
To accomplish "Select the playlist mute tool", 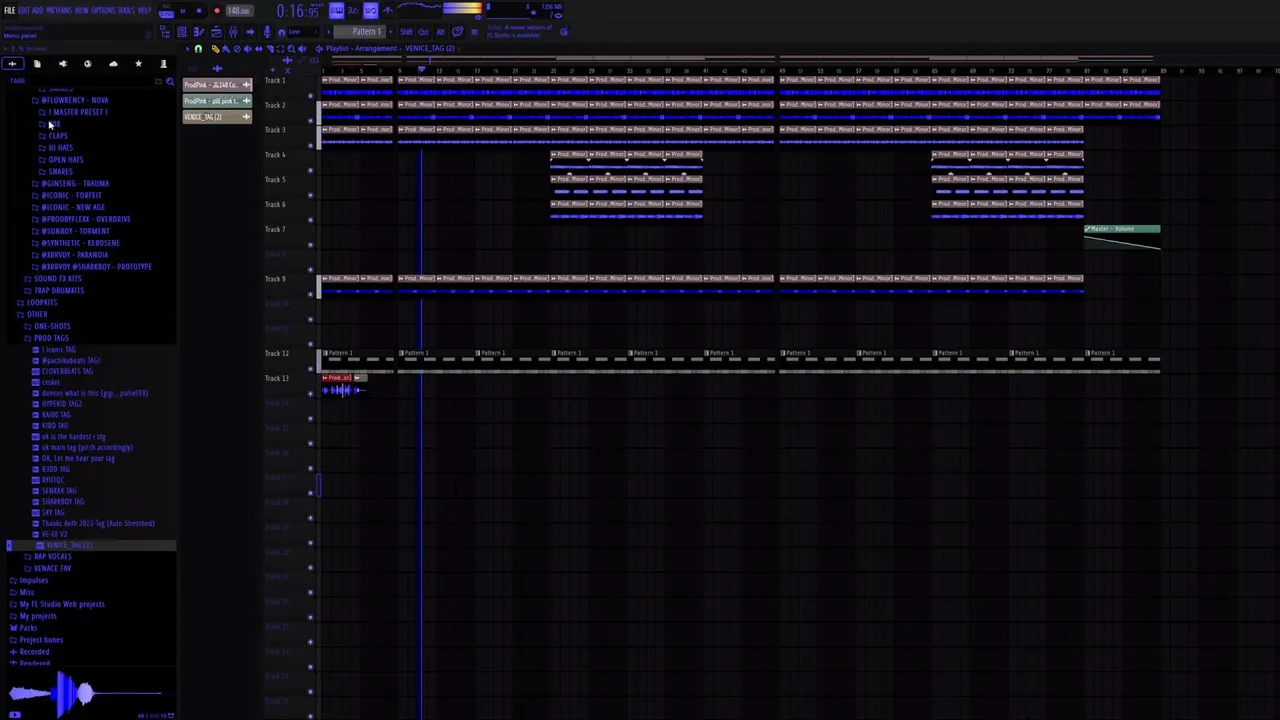I will pyautogui.click(x=248, y=49).
